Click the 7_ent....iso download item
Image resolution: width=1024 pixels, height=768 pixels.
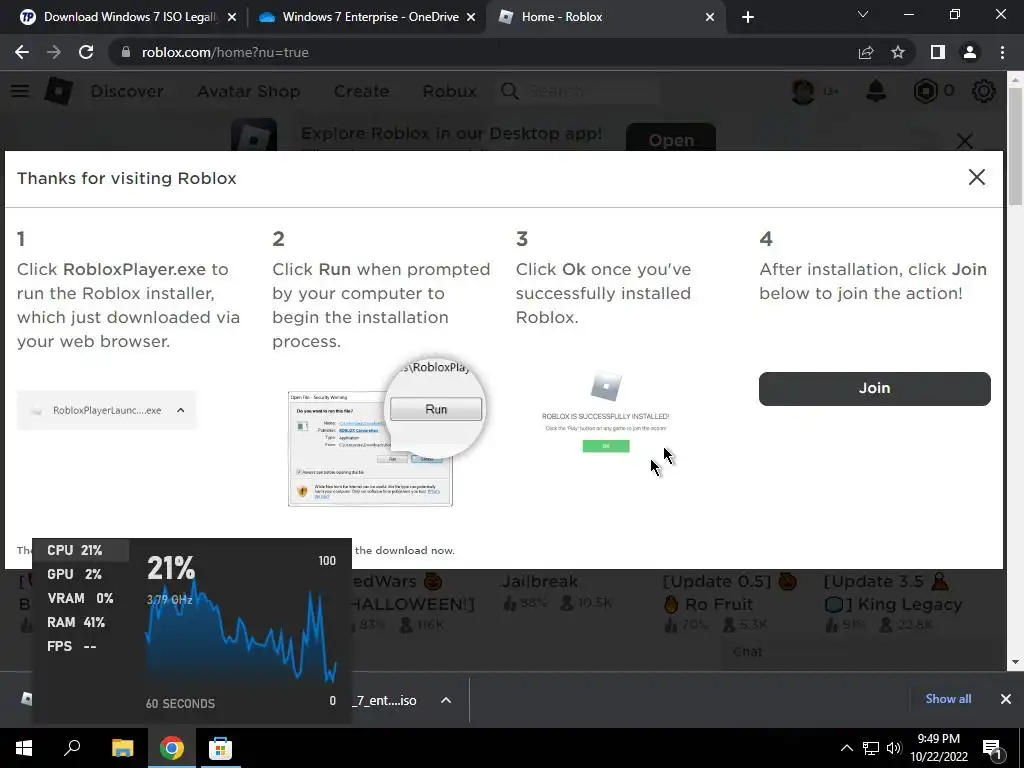click(385, 700)
